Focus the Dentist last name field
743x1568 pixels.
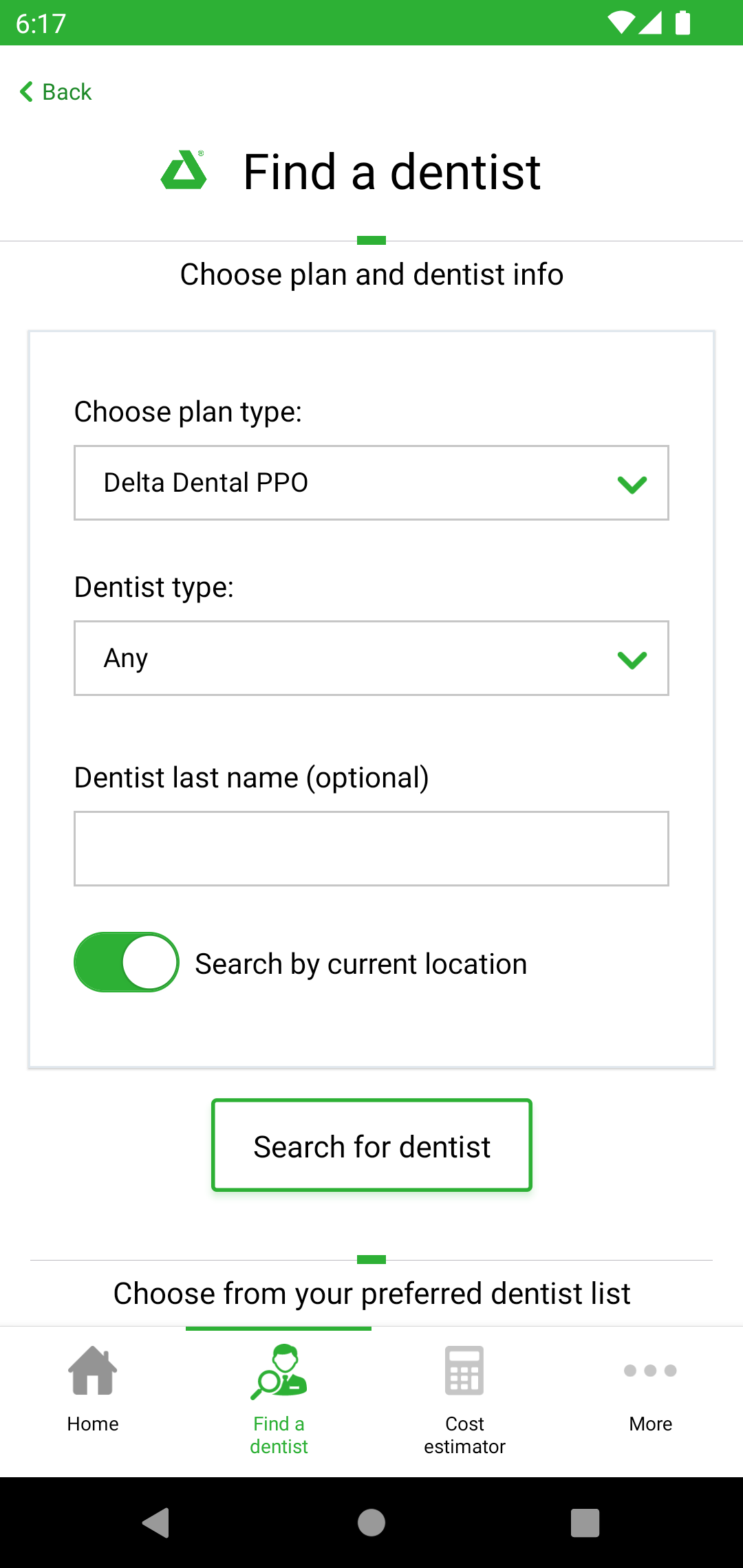371,849
